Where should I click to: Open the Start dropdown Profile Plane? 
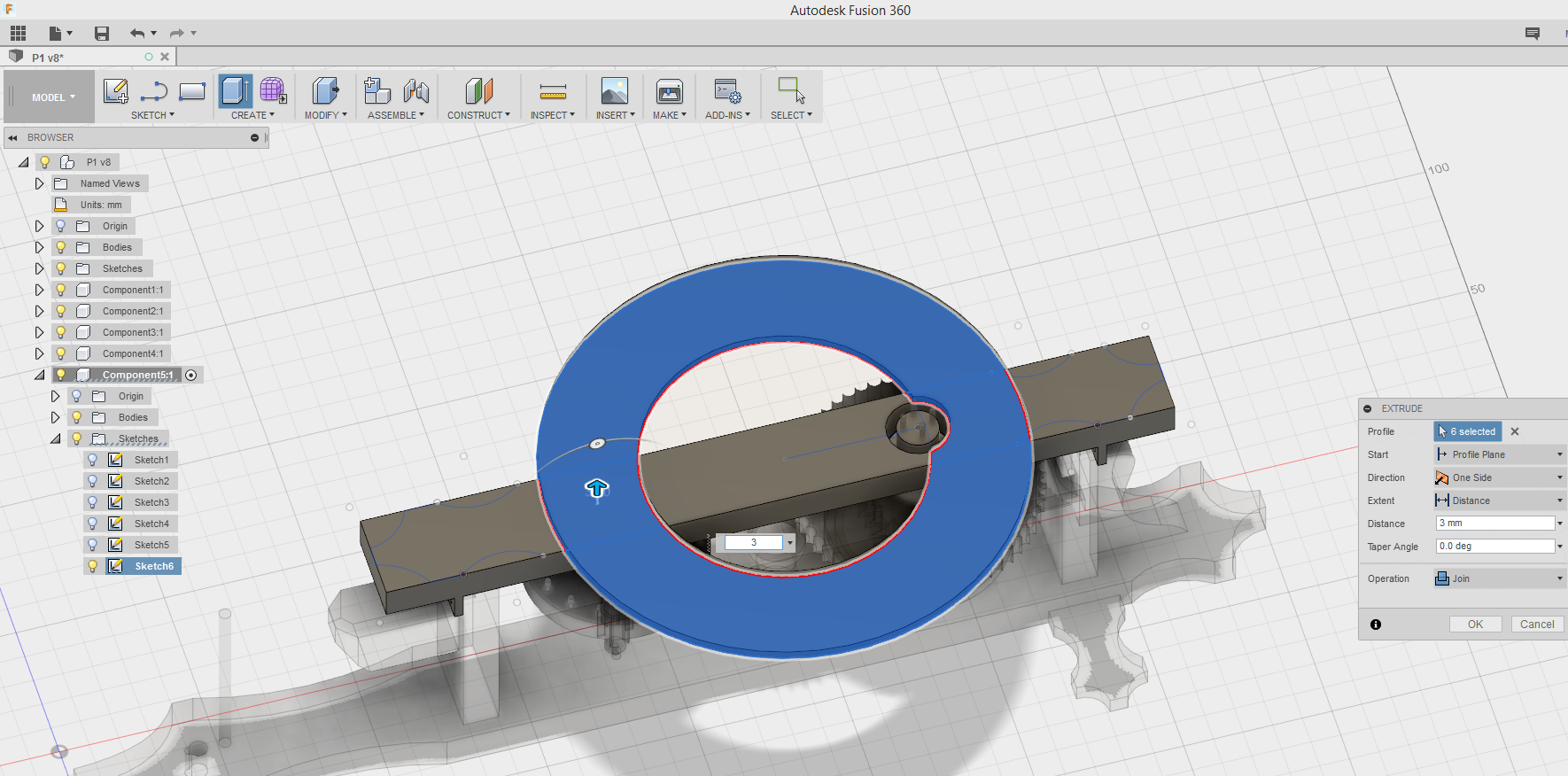[1499, 454]
